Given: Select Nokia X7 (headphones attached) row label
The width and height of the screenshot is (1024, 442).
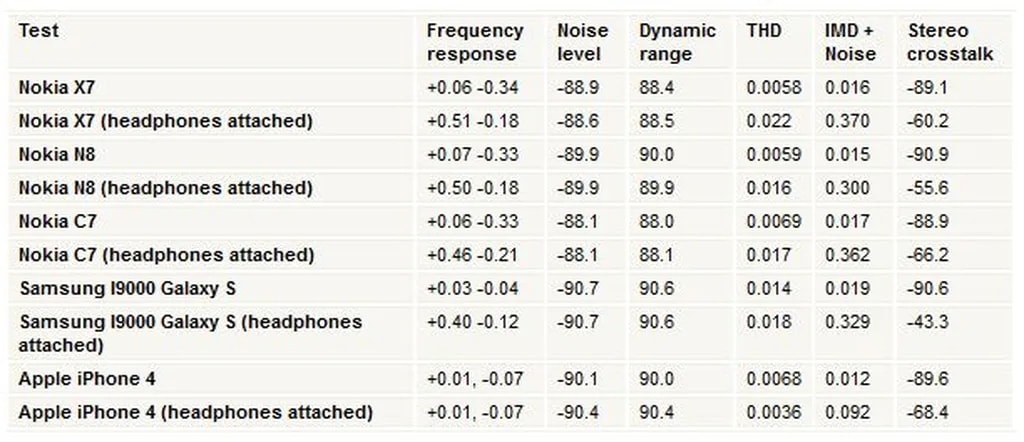Looking at the screenshot, I should [165, 121].
